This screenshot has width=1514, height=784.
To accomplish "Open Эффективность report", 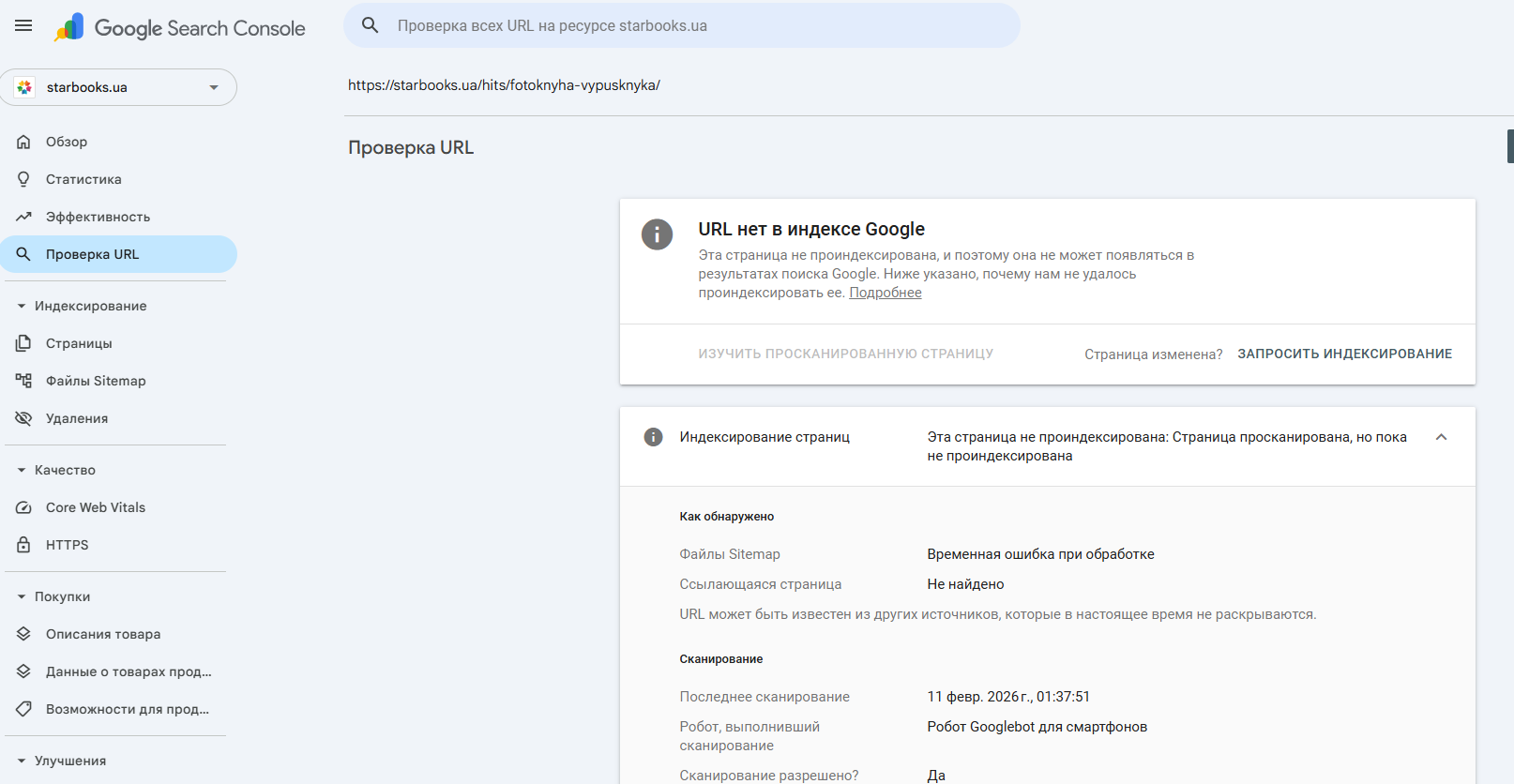I will [x=118, y=217].
